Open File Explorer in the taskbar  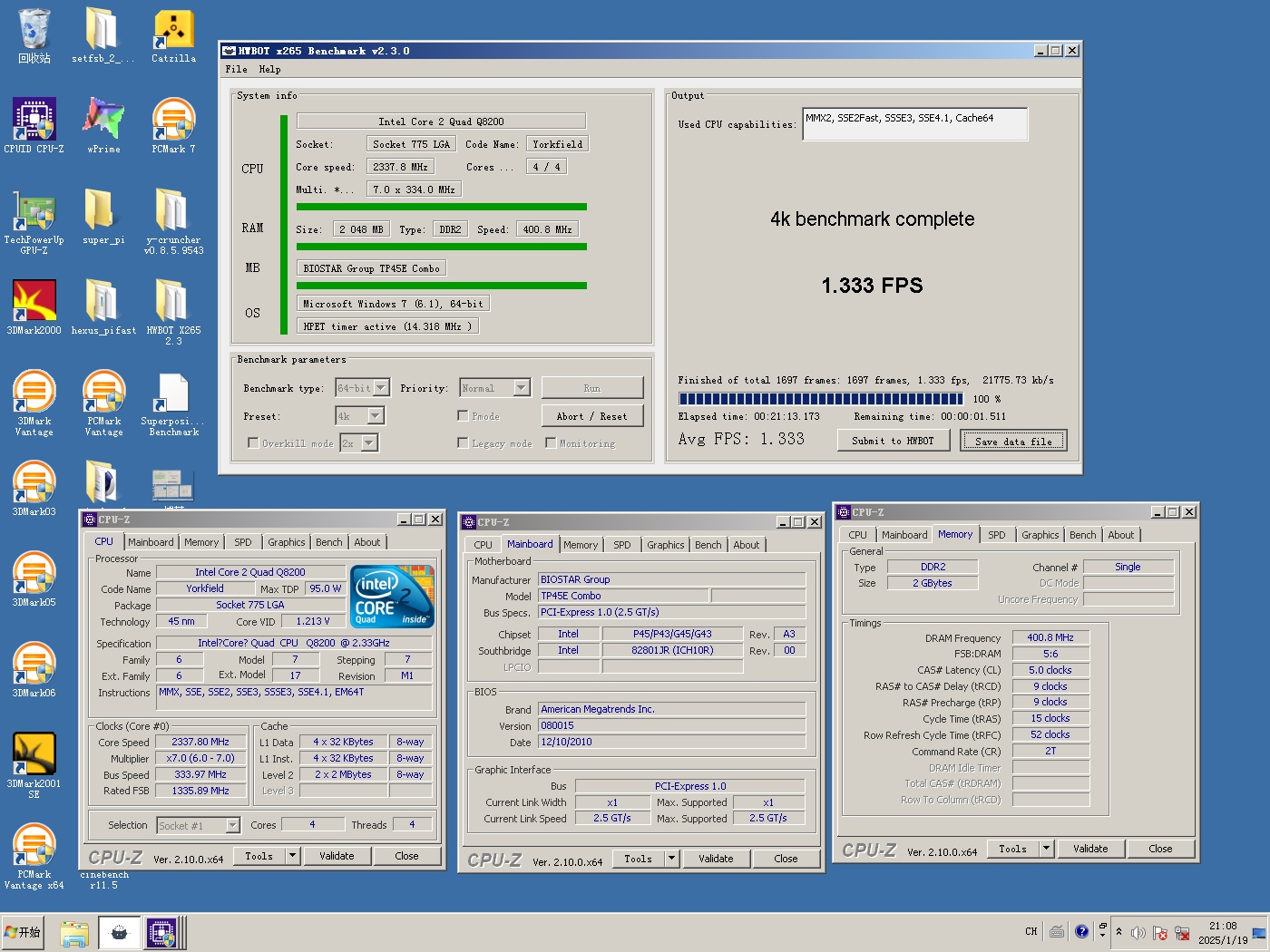click(x=74, y=933)
